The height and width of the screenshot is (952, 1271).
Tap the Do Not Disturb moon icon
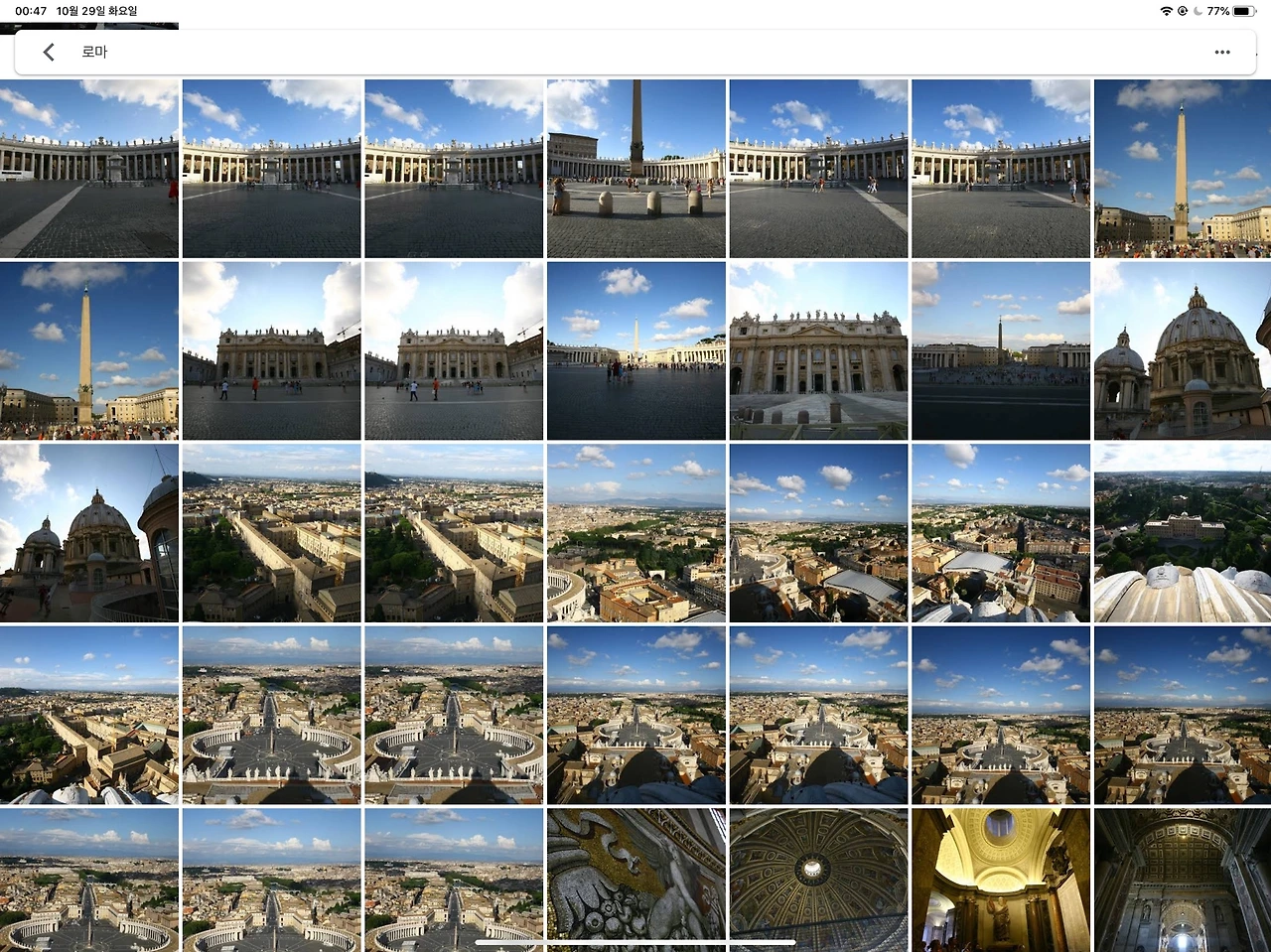pyautogui.click(x=1198, y=11)
